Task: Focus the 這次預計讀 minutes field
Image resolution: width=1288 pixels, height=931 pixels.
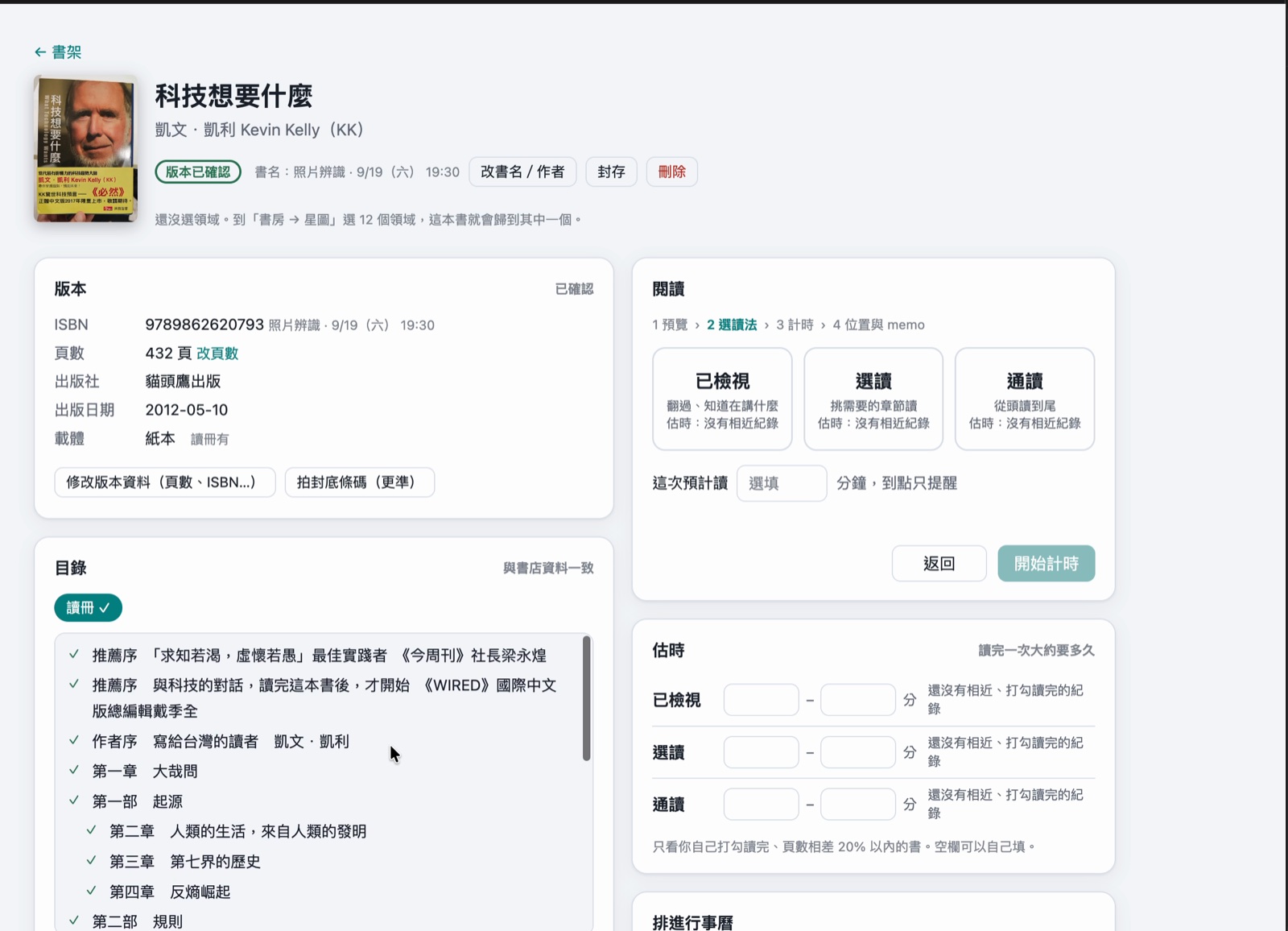Action: (x=782, y=483)
